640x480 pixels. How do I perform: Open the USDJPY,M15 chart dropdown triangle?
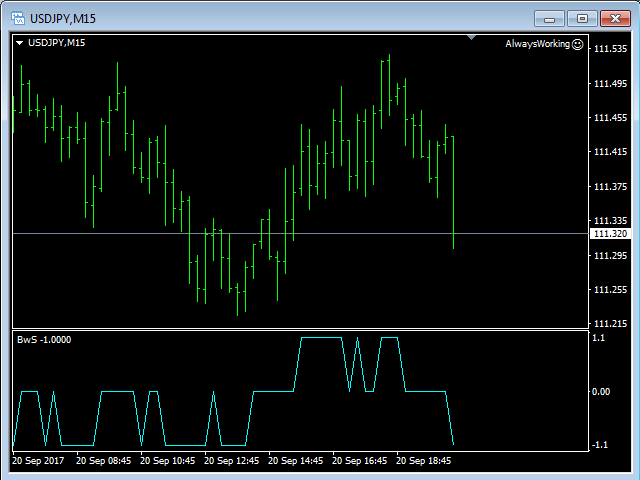coord(20,43)
